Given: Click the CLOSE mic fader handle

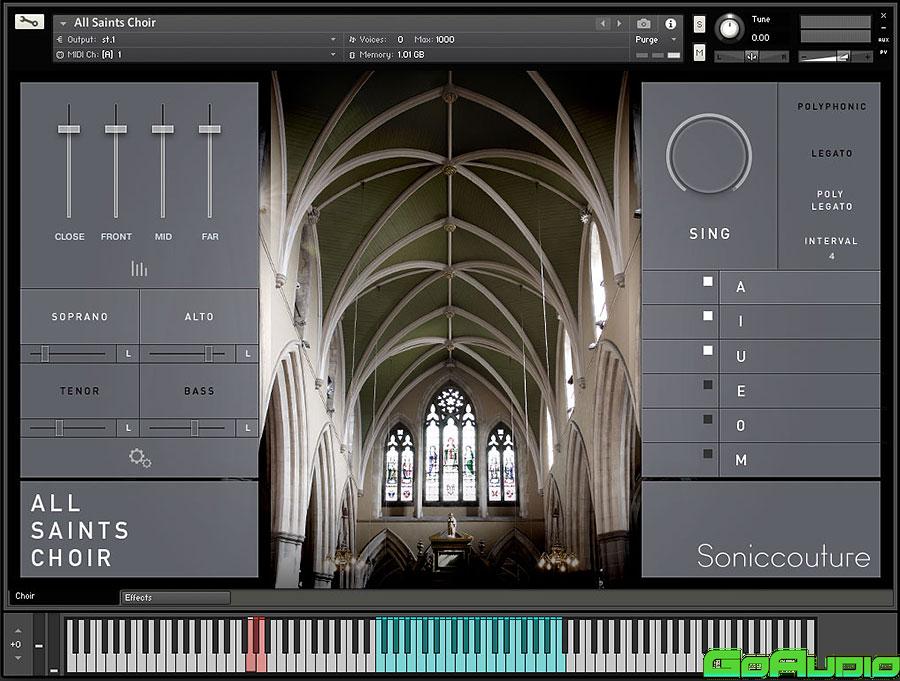Looking at the screenshot, I should [69, 129].
